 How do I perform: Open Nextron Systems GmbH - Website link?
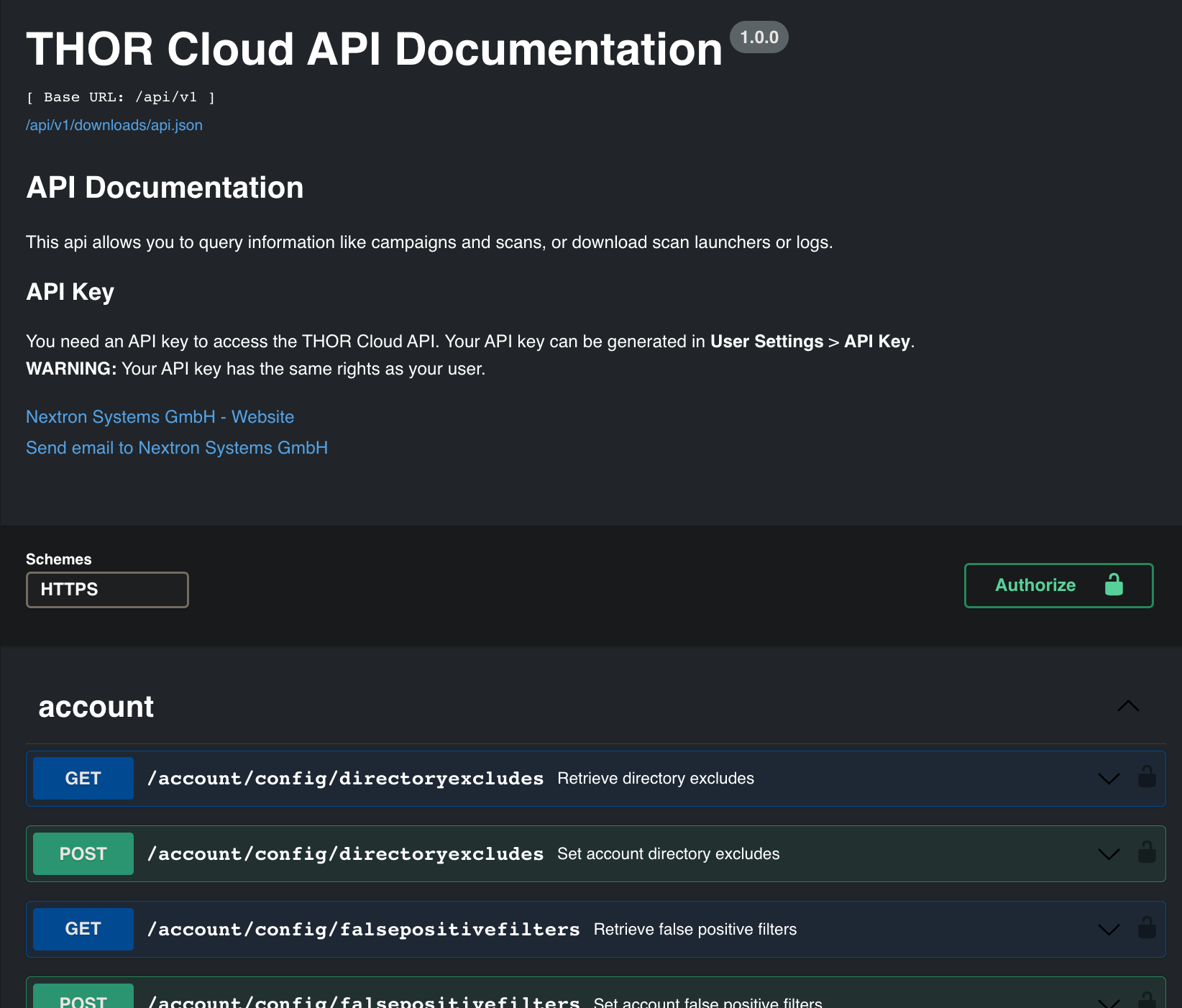pos(160,417)
